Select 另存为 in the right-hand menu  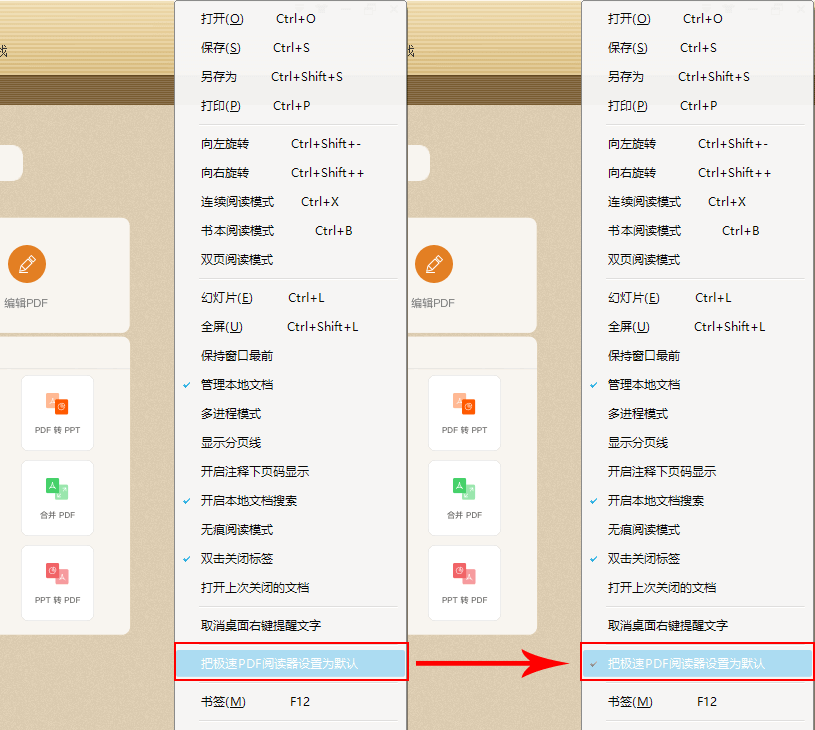click(x=698, y=77)
